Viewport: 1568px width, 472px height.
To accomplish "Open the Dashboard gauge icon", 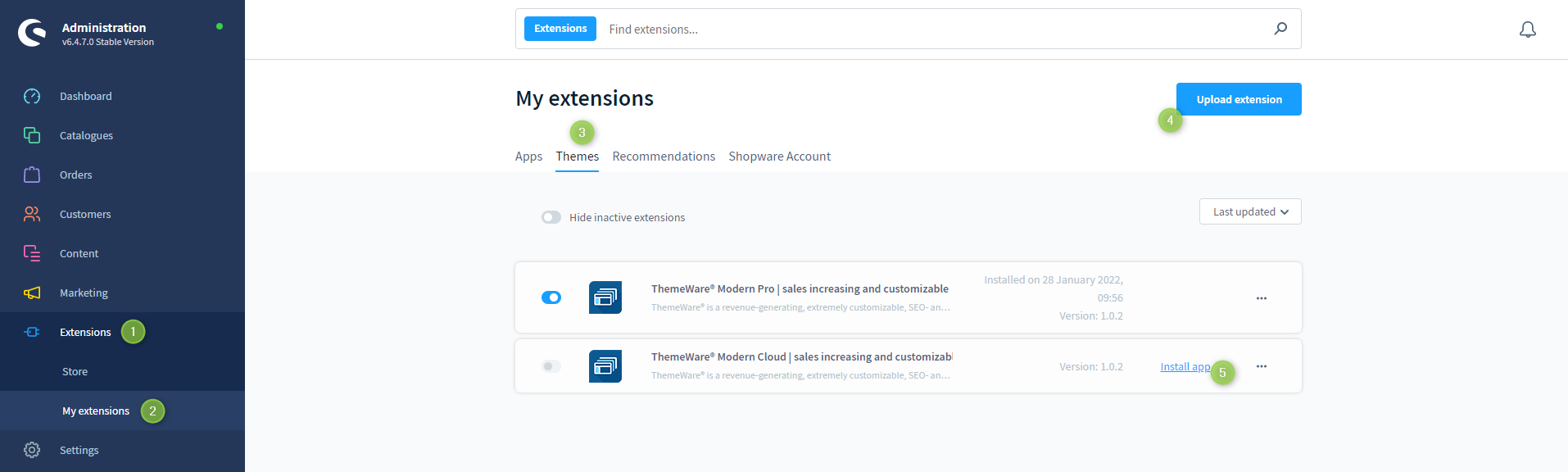I will [x=32, y=96].
